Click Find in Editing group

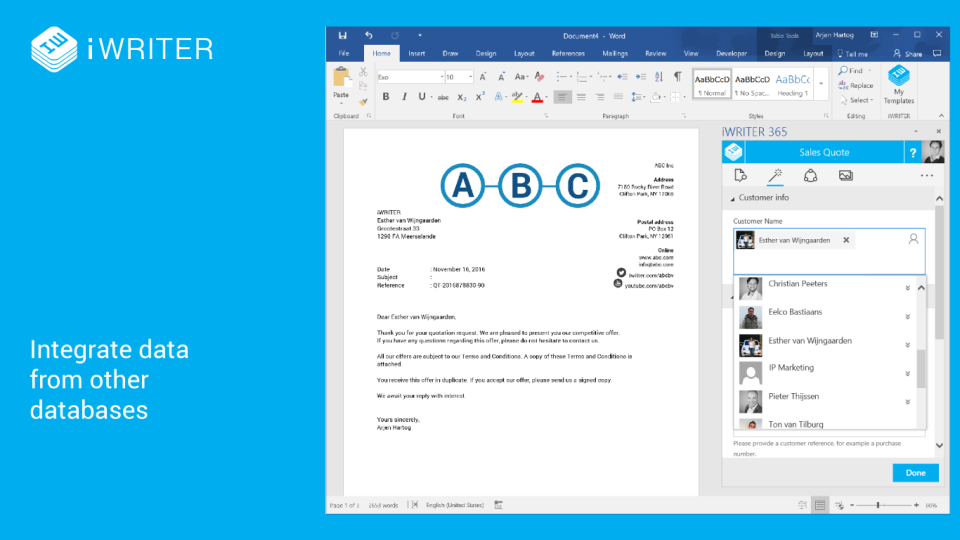pos(850,71)
